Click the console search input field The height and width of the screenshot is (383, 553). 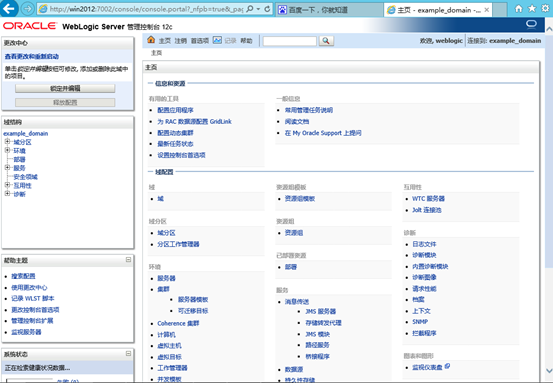[x=290, y=41]
